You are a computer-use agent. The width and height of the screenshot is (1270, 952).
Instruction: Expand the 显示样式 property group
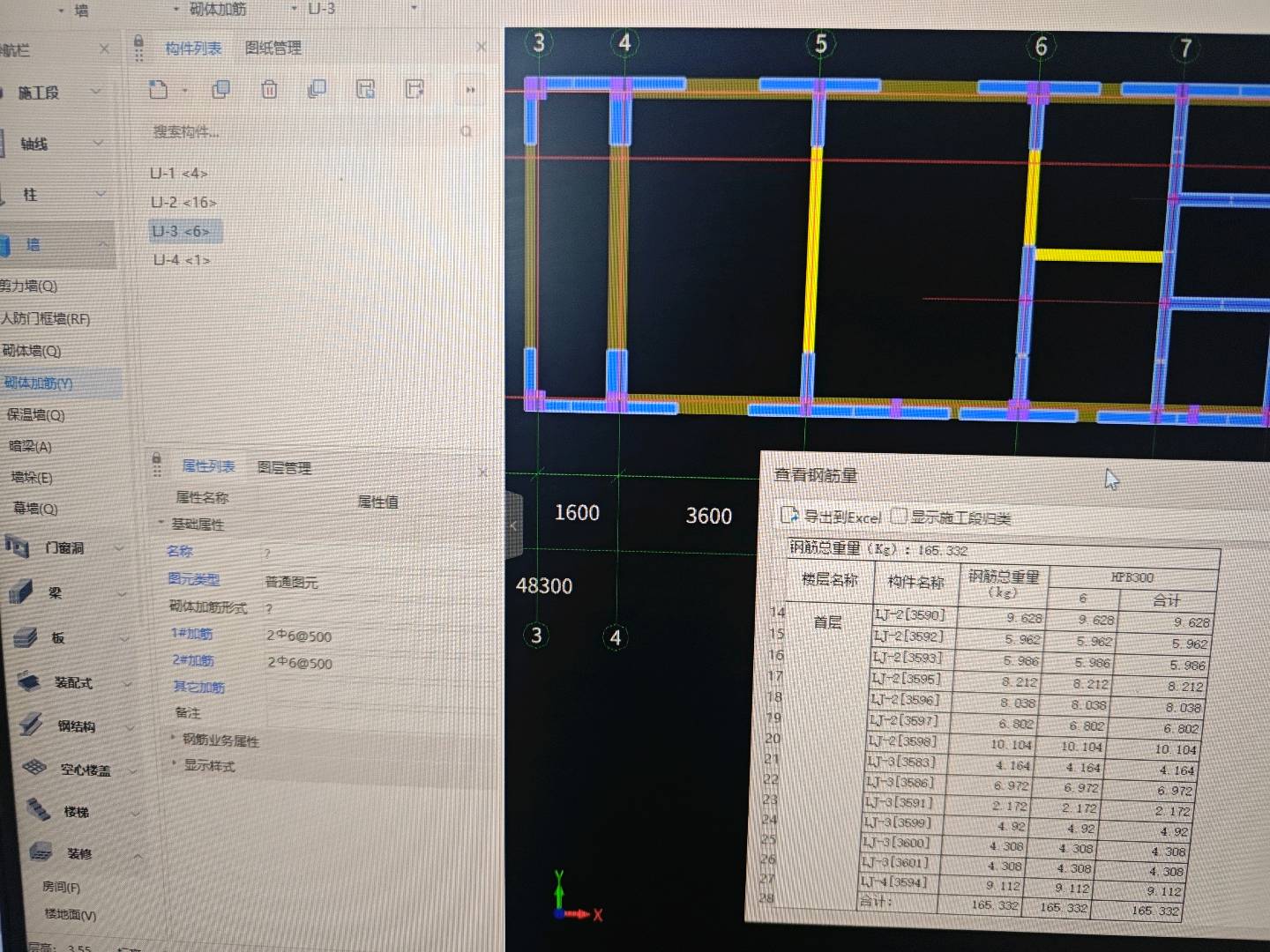point(174,762)
